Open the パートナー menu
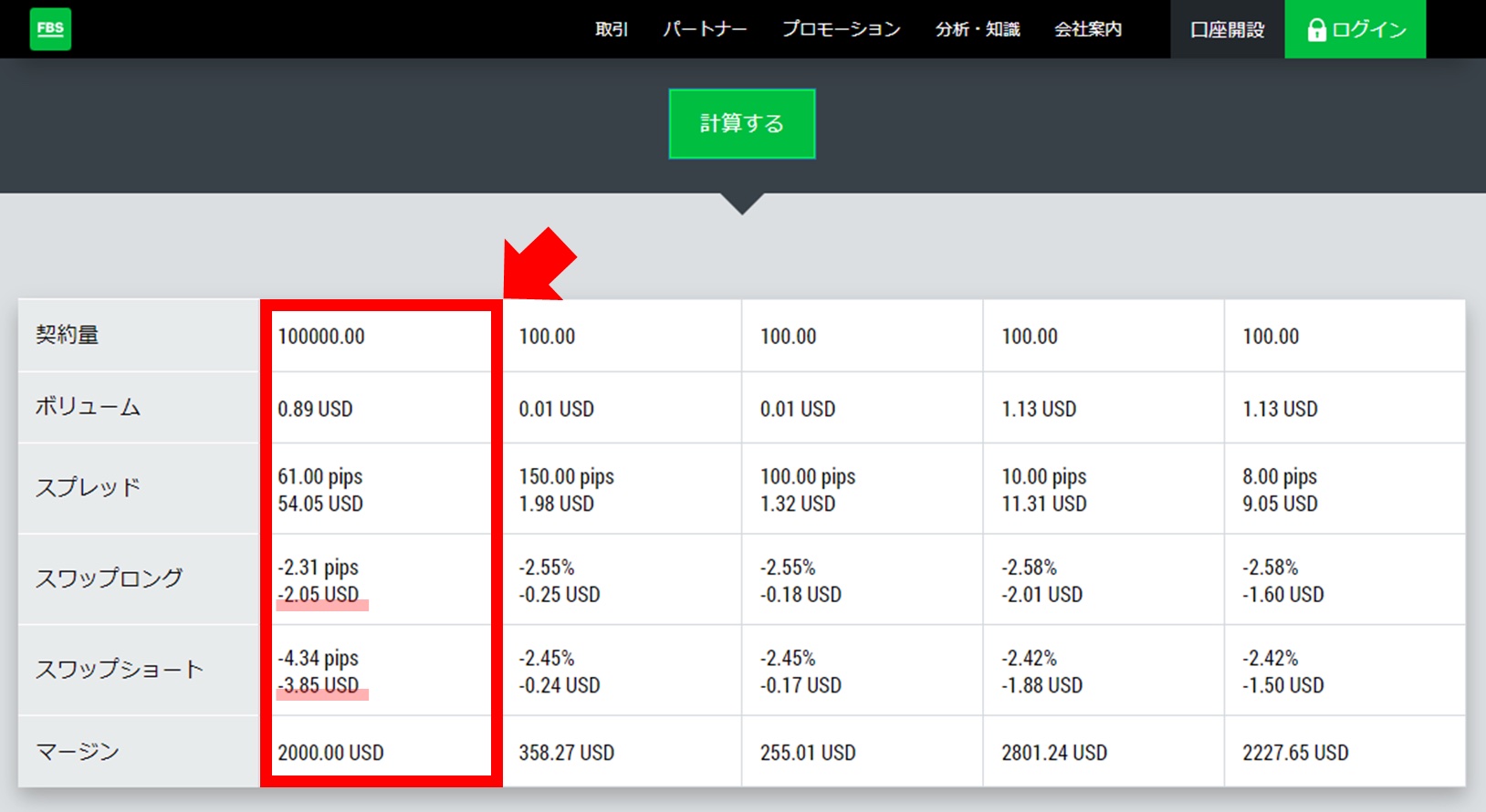The height and width of the screenshot is (812, 1486). (x=705, y=29)
